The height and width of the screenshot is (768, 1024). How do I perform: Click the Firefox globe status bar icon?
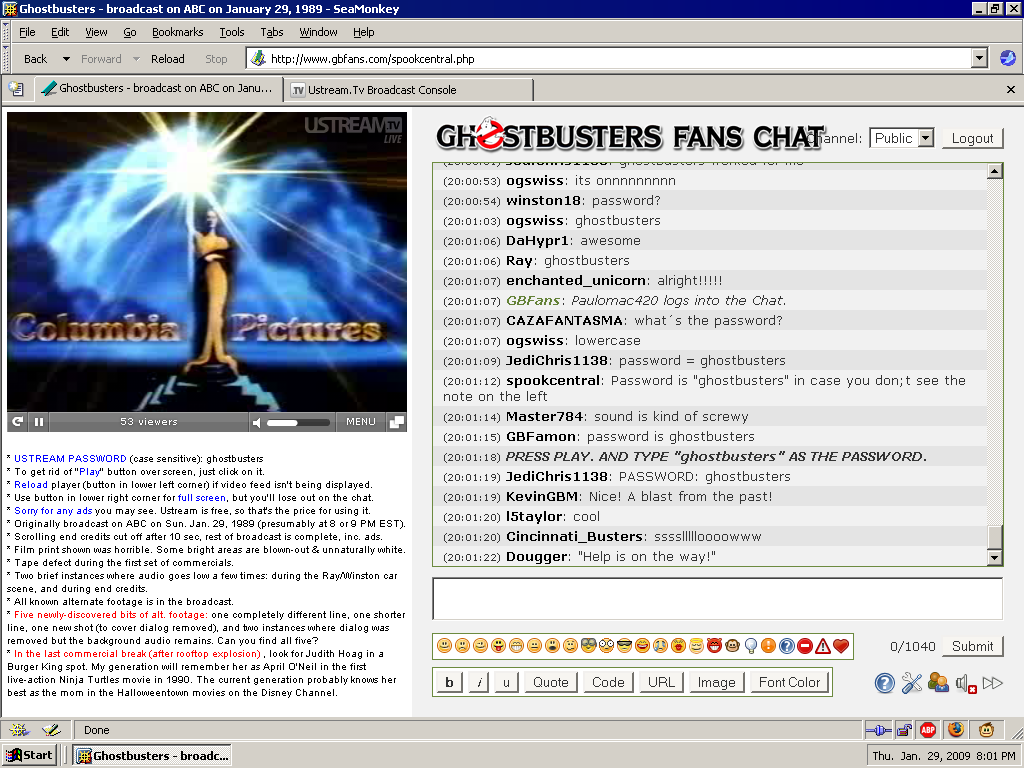956,729
